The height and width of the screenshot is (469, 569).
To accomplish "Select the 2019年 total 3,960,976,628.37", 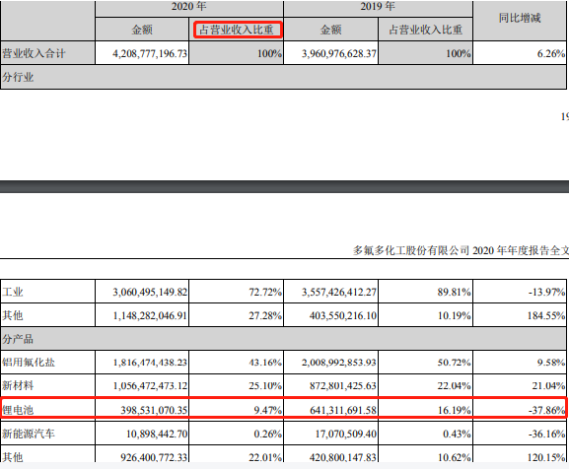I will click(x=339, y=54).
